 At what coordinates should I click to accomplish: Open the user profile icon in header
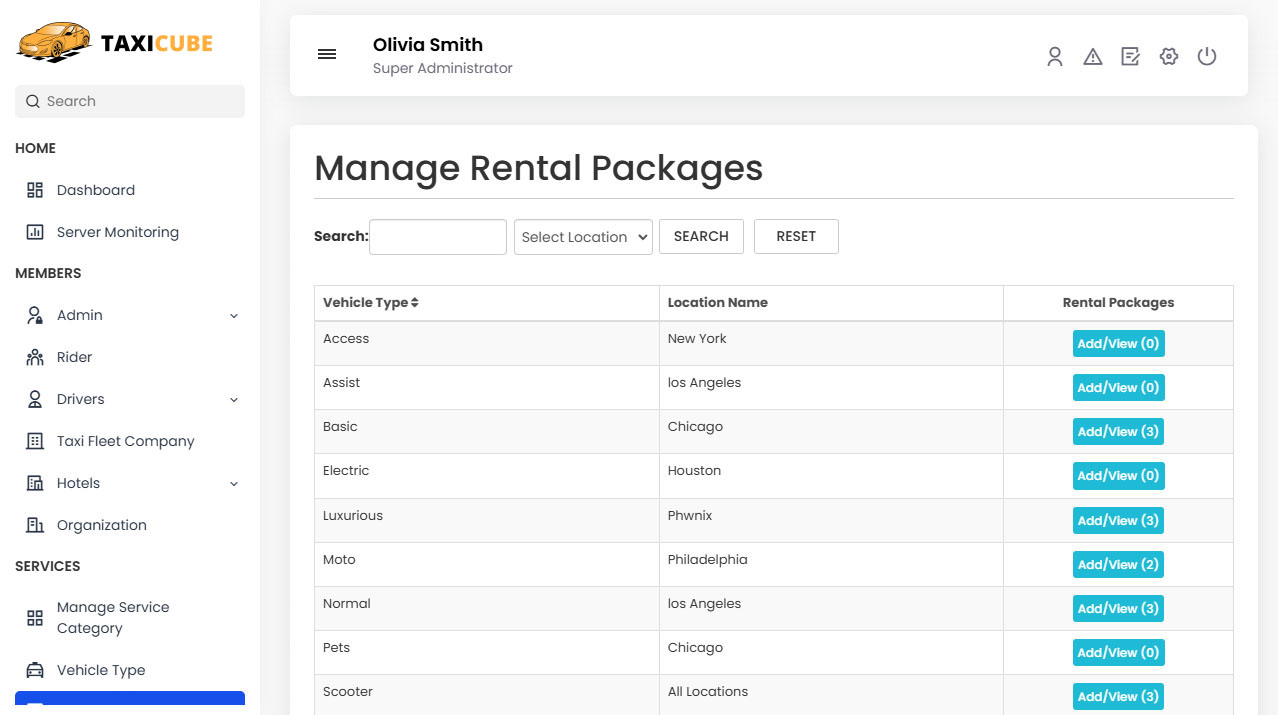pos(1054,57)
